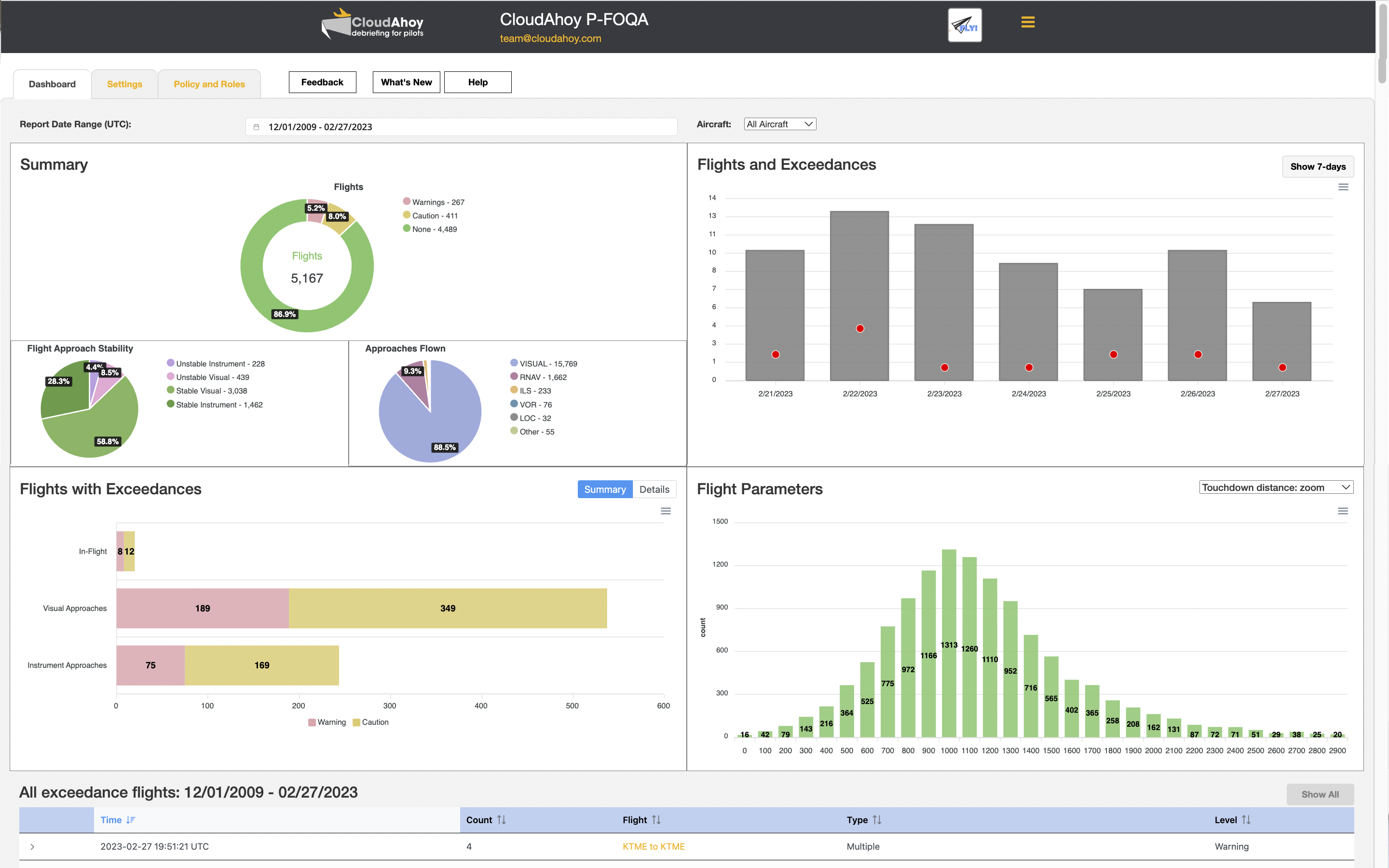Toggle Stable Visual - 3,038 legend entry
Viewport: 1389px width, 868px height.
coord(206,391)
